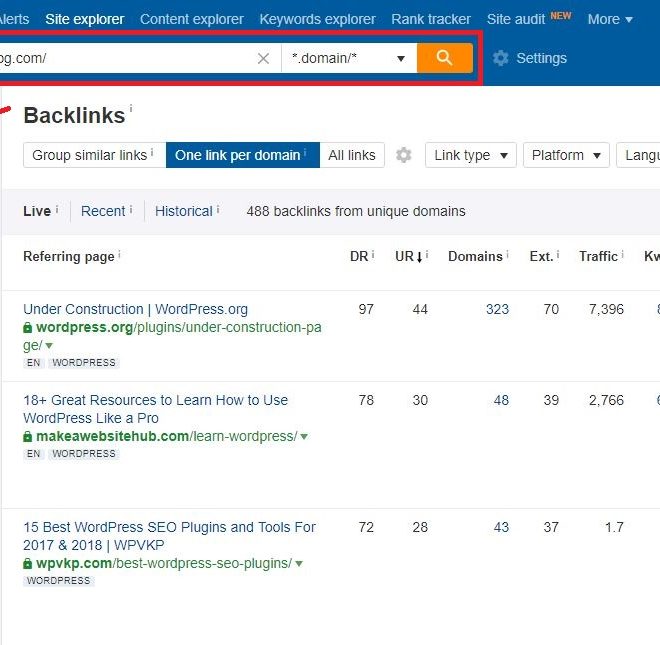Sort by the Ext. column header
Image resolution: width=660 pixels, height=645 pixels.
[541, 256]
